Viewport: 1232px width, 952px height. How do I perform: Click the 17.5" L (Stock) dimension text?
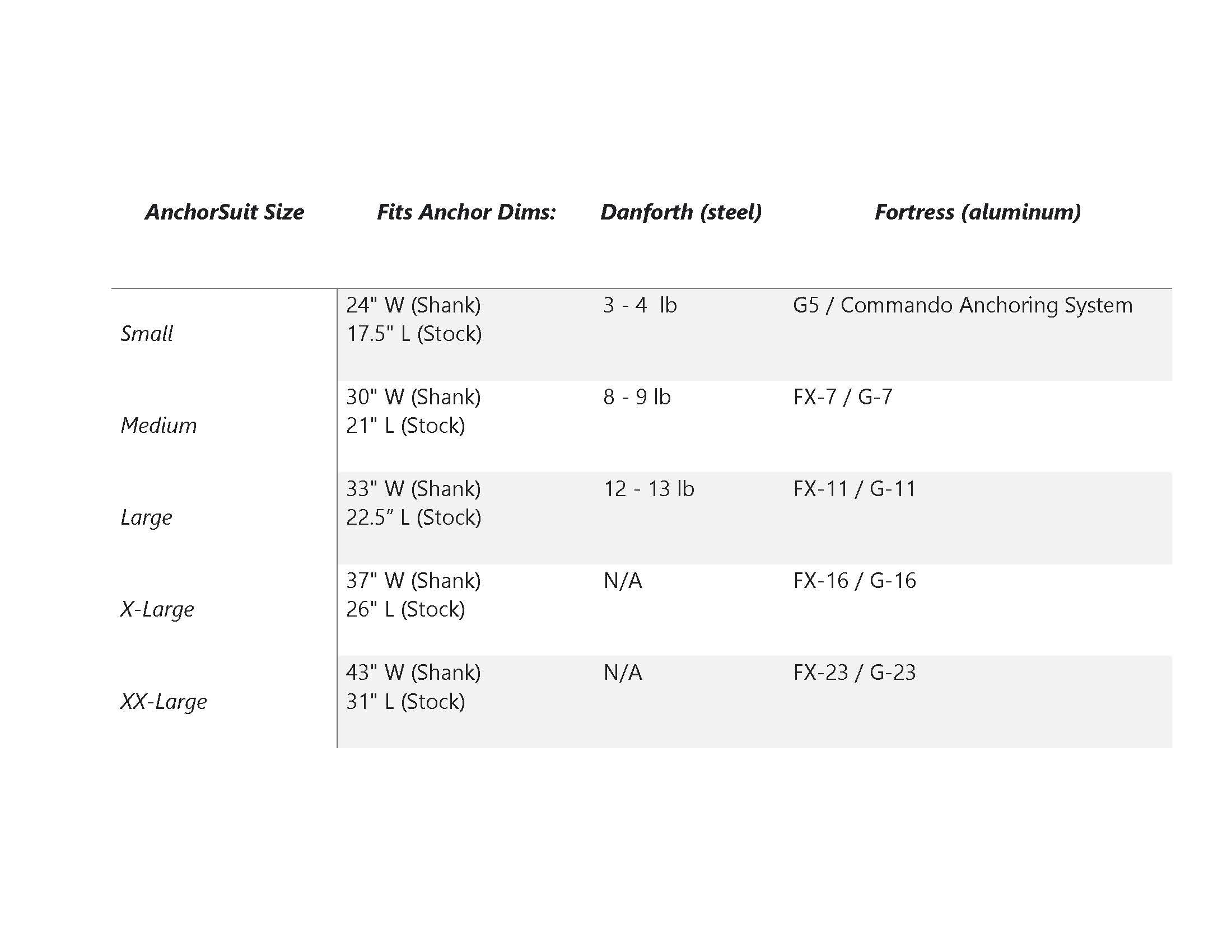coord(414,334)
